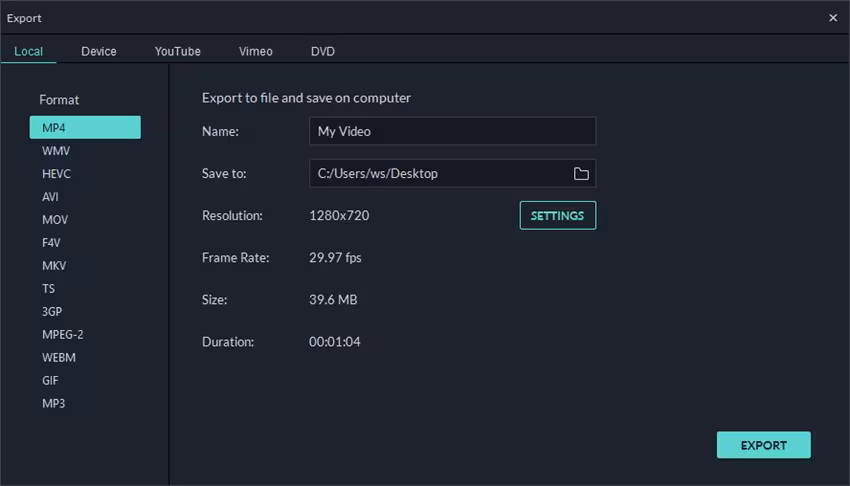Click the Name input field

[452, 131]
